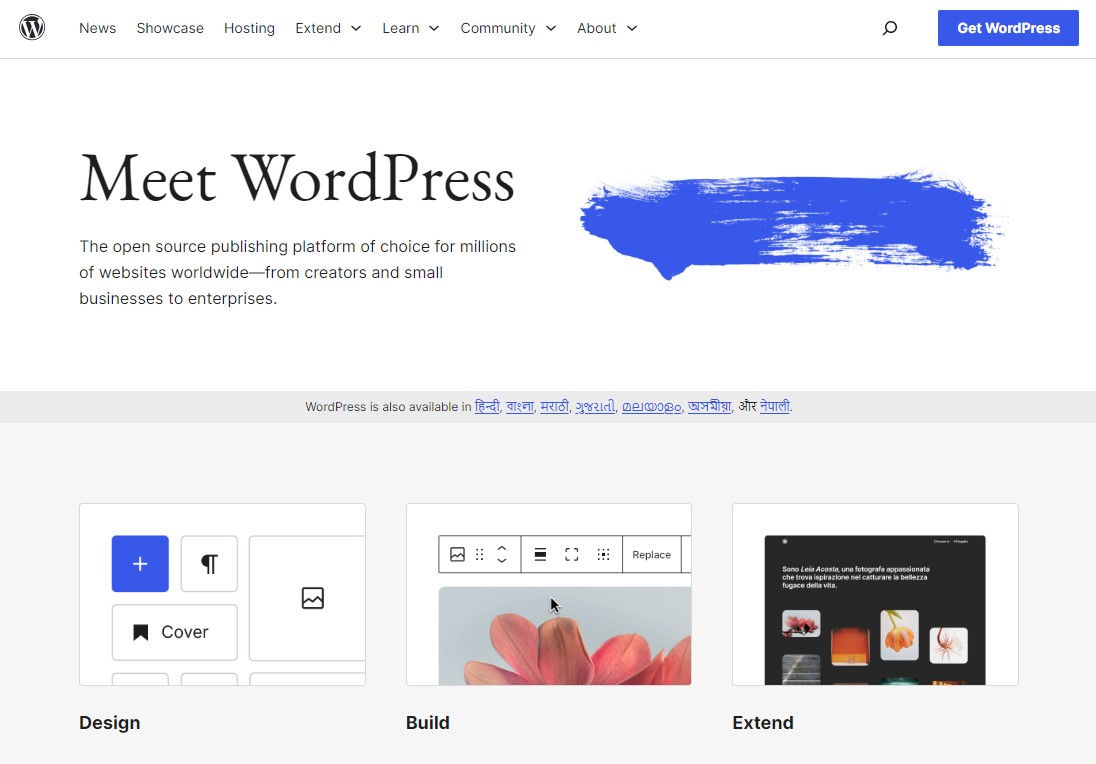Image resolution: width=1096 pixels, height=764 pixels.
Task: Open the नेपाली language link
Action: tap(774, 406)
